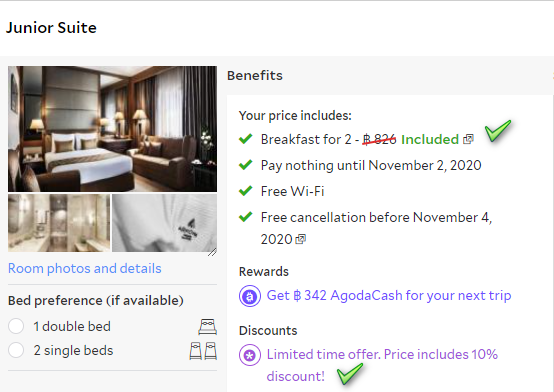Click the Benefits section header

[255, 75]
